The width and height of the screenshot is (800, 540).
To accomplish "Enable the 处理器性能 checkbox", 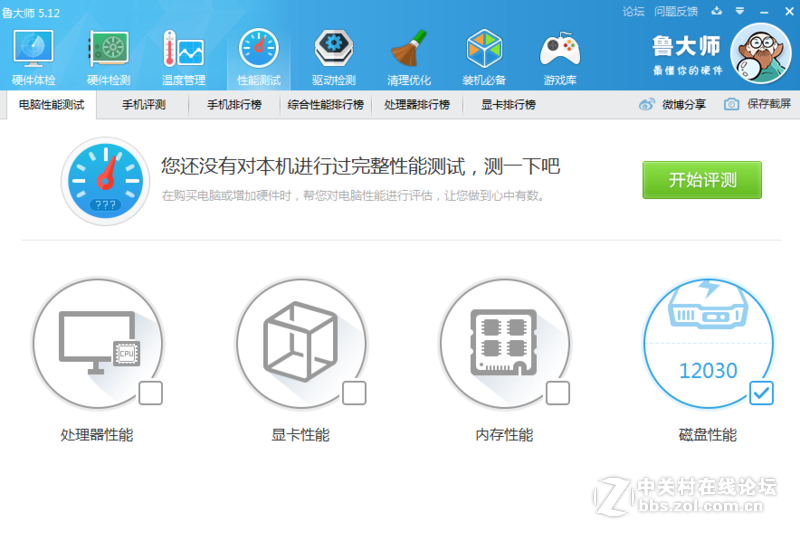I will (151, 393).
